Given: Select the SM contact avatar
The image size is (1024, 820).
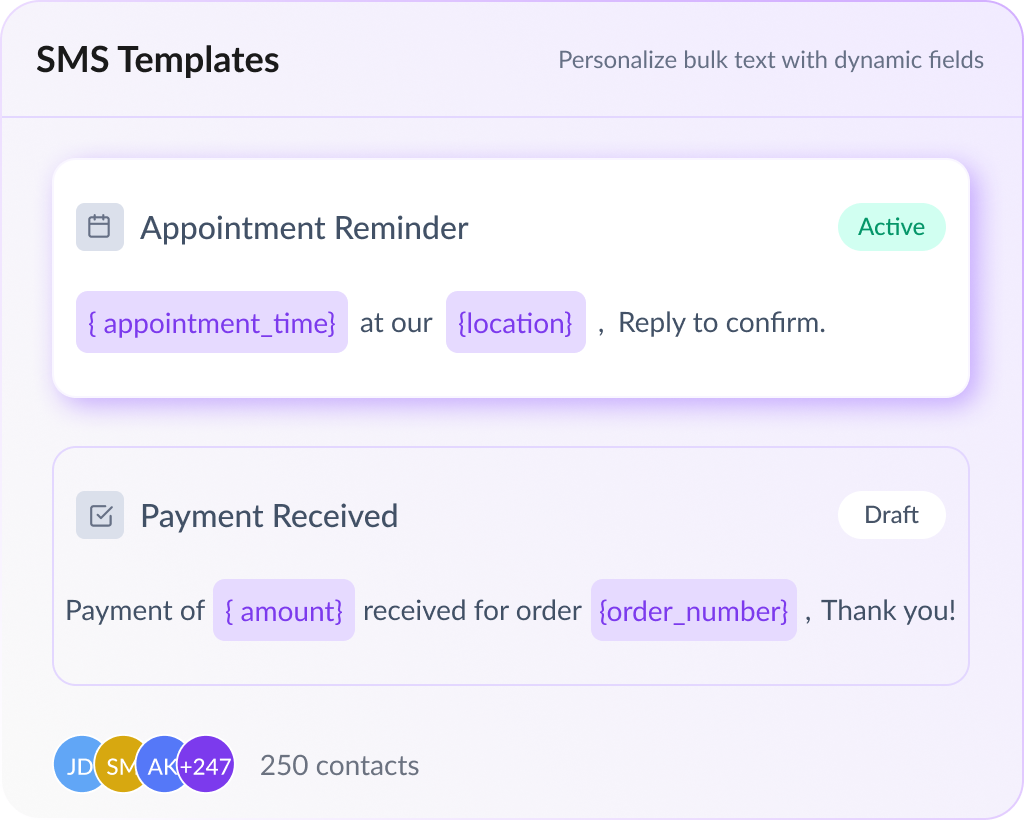Looking at the screenshot, I should coord(116,766).
